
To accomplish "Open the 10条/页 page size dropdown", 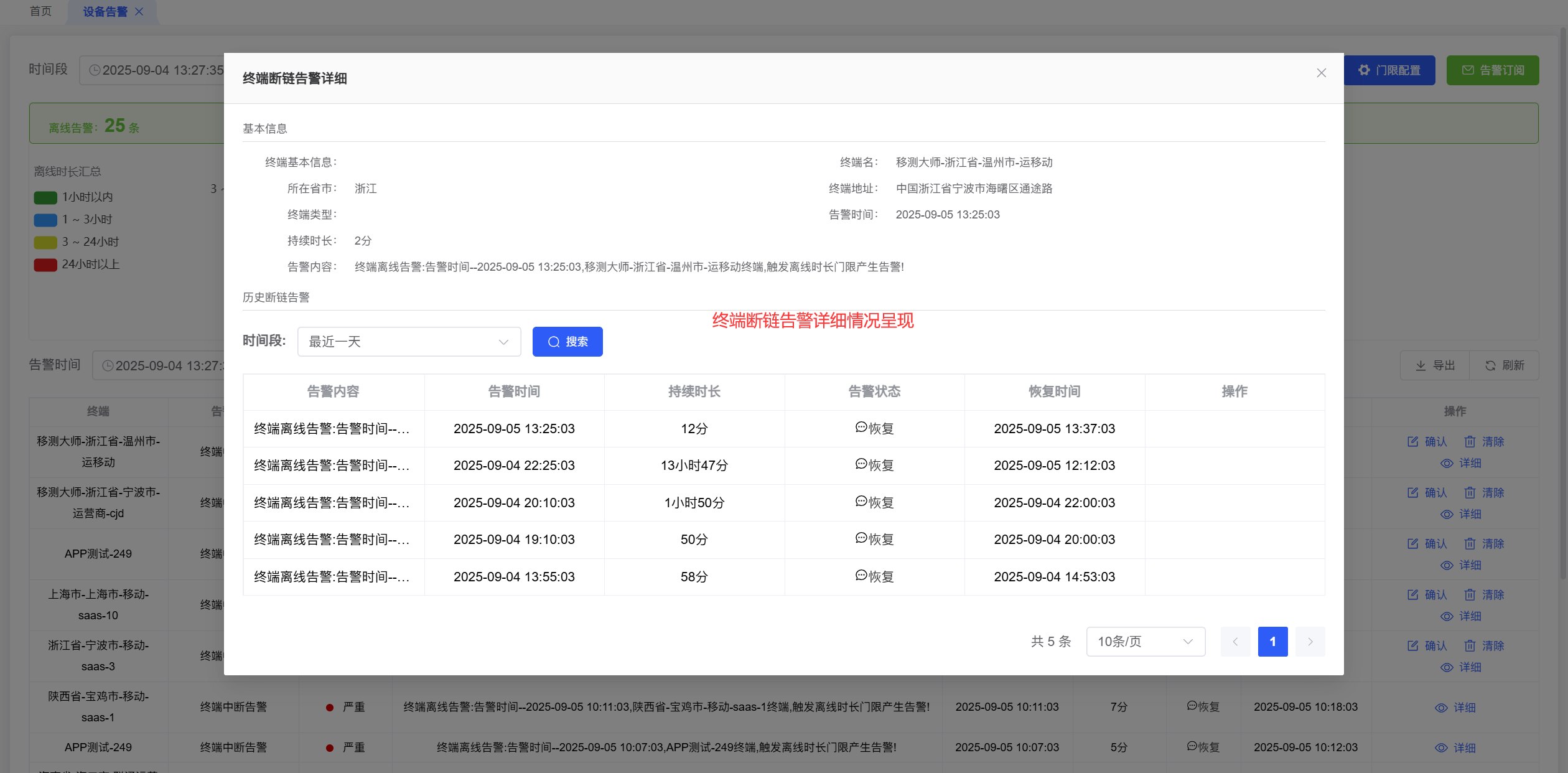I will coord(1146,641).
